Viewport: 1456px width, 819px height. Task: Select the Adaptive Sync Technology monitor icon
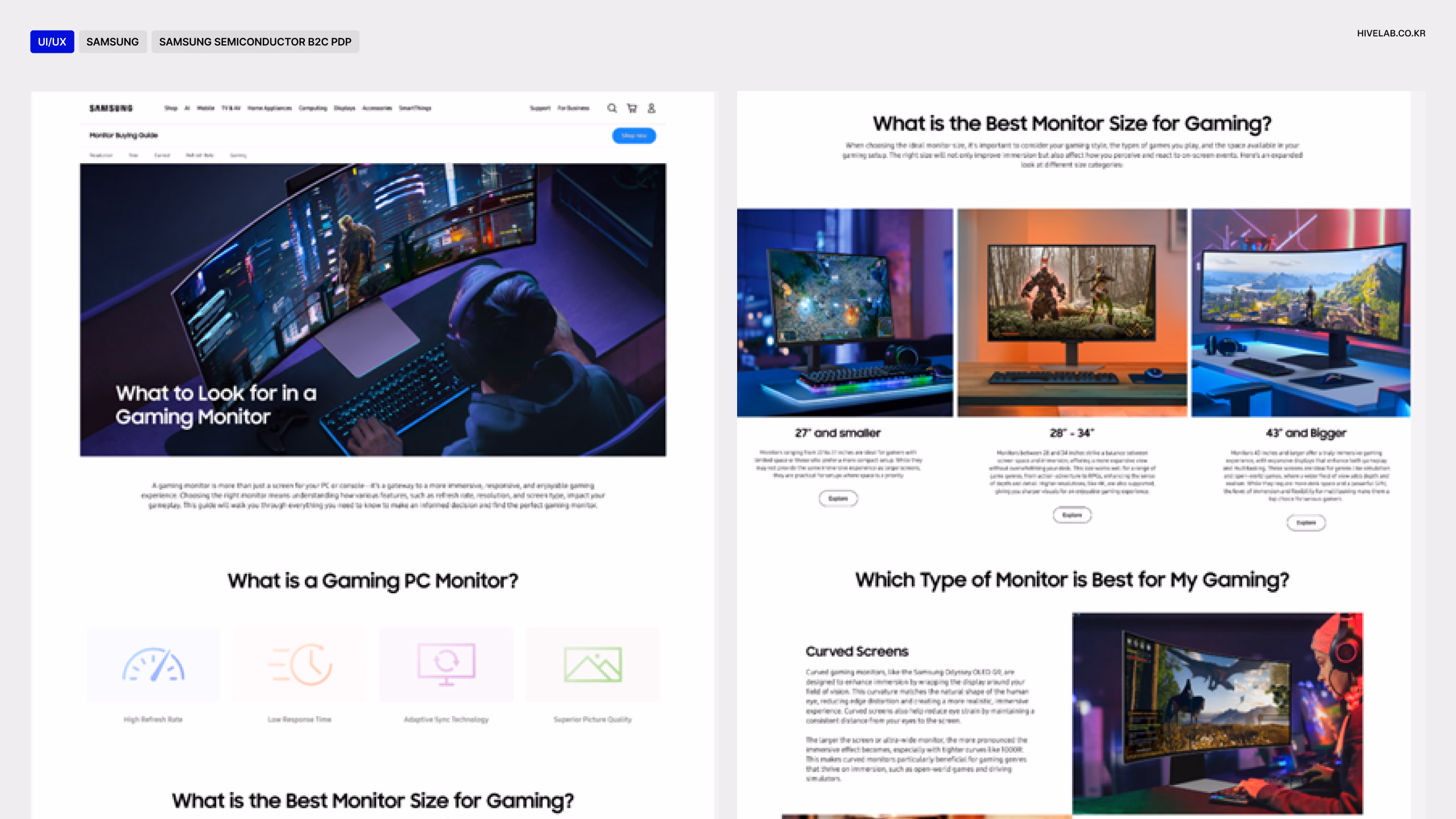tap(446, 664)
